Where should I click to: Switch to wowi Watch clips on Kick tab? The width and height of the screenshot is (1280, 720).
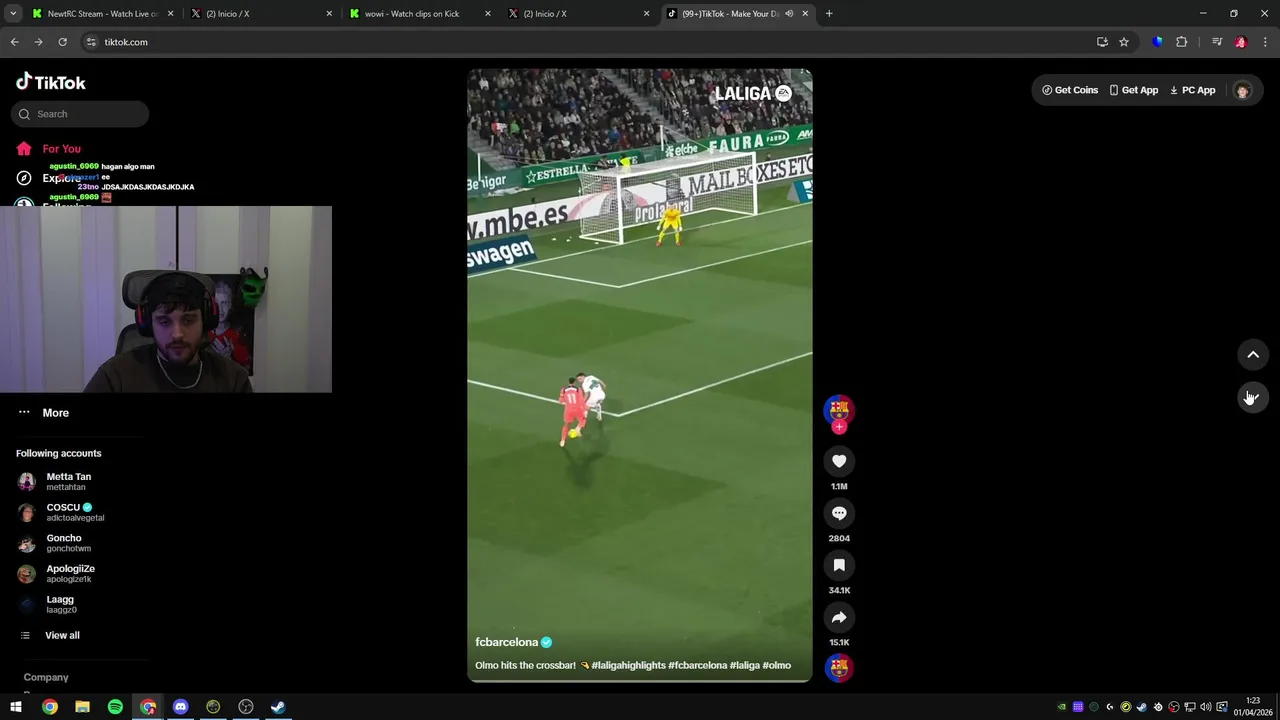[419, 14]
